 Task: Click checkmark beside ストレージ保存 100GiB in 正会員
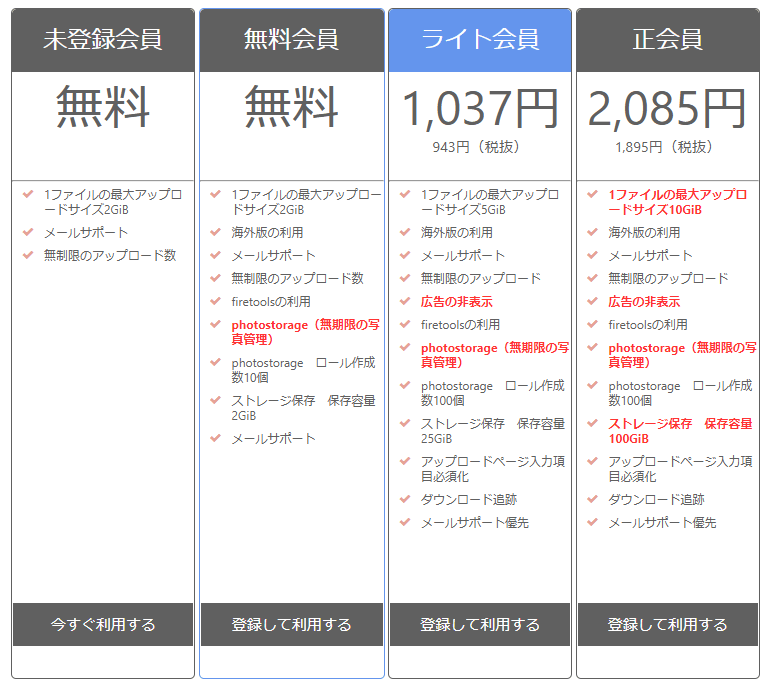click(x=593, y=424)
